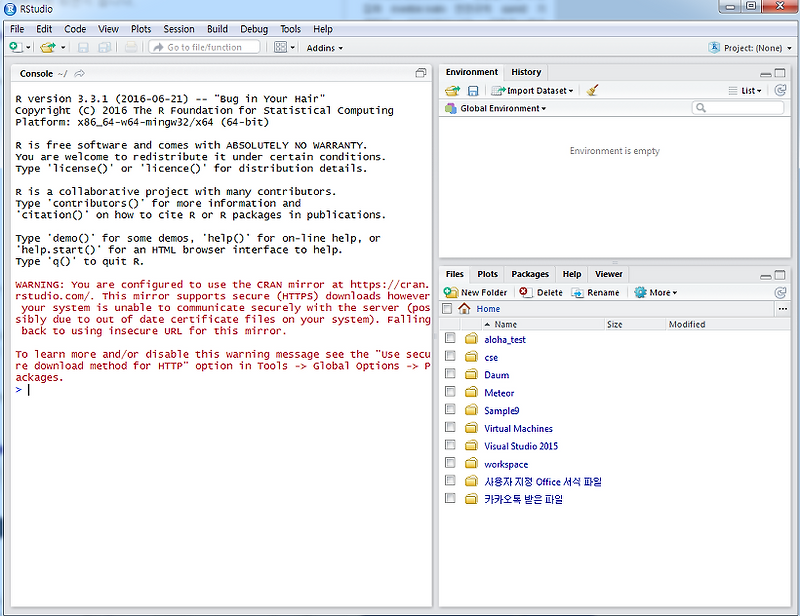Click the Home house icon
The width and height of the screenshot is (800, 616).
464,308
